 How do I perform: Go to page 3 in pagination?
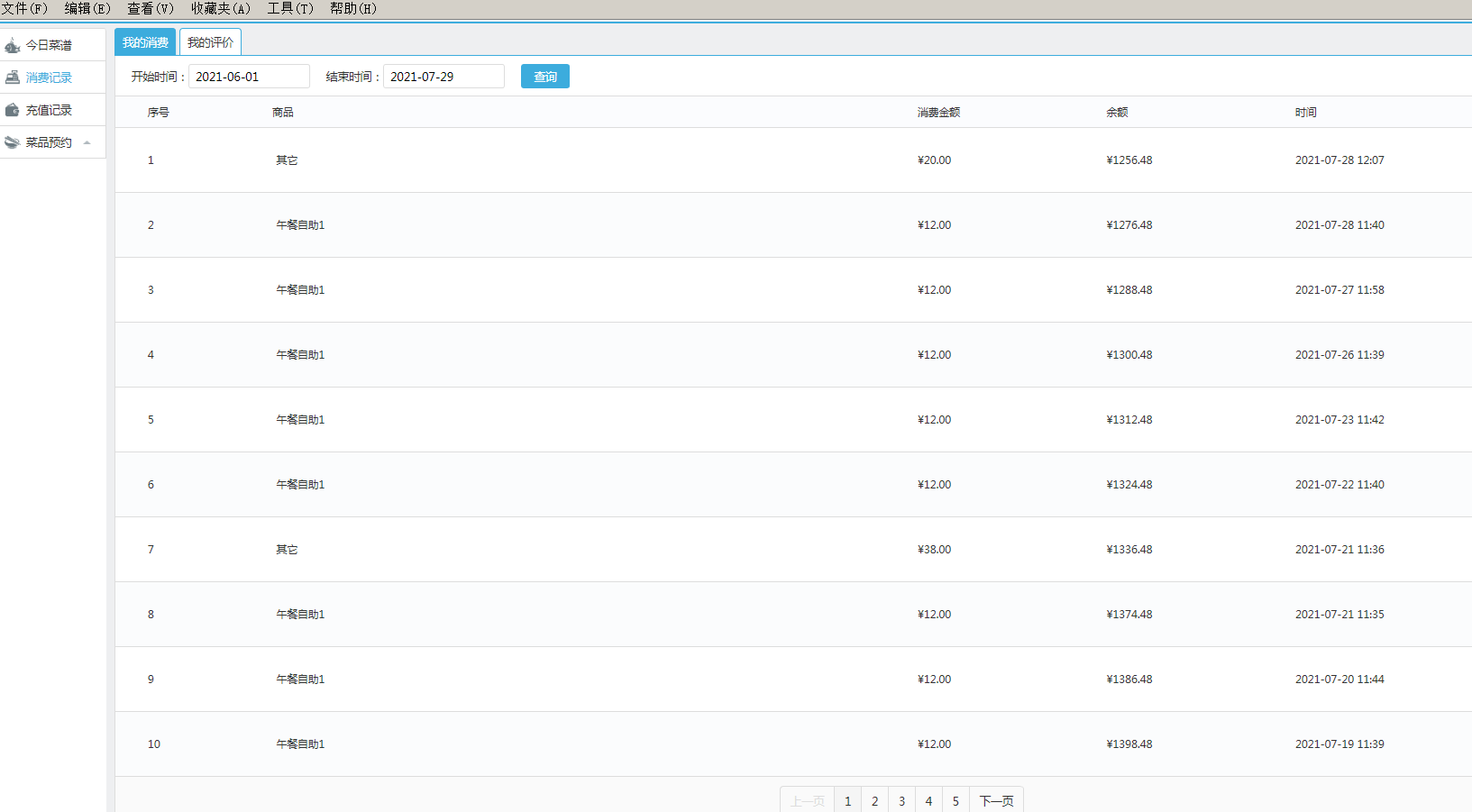click(x=901, y=800)
